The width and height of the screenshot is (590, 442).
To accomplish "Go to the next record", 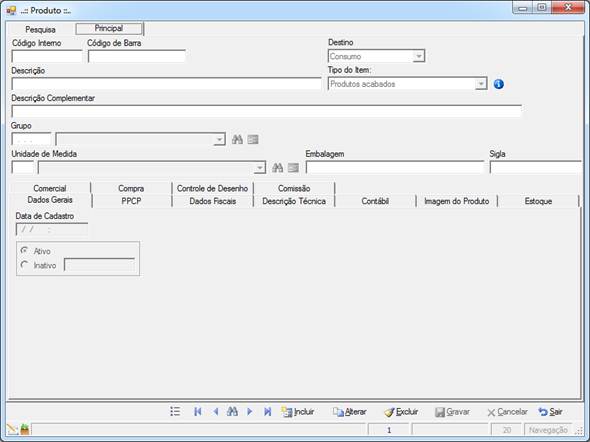I will (249, 412).
